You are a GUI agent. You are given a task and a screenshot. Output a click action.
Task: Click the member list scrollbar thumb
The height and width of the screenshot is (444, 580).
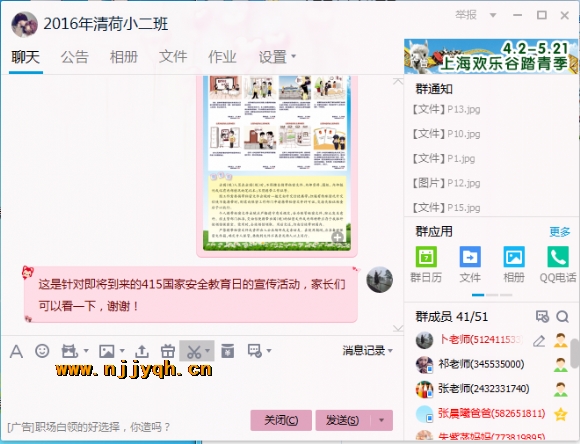click(x=574, y=352)
